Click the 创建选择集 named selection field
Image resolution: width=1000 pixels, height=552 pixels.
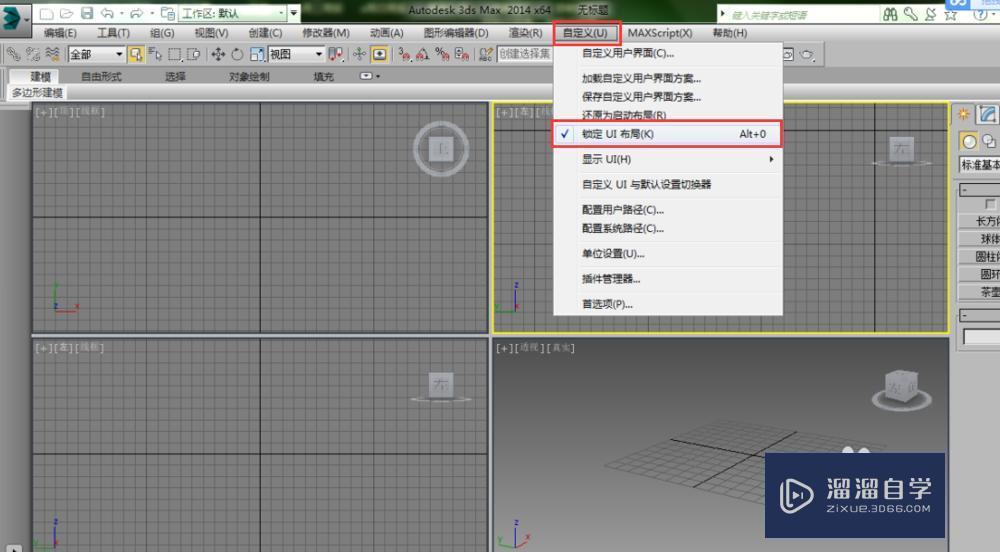pos(524,54)
